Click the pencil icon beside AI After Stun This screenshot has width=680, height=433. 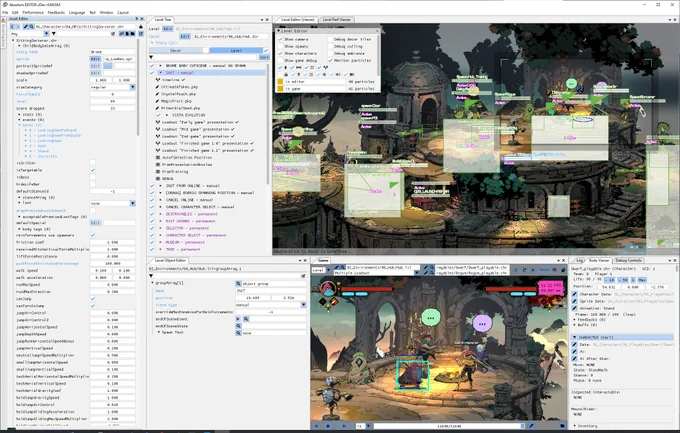[x=575, y=359]
